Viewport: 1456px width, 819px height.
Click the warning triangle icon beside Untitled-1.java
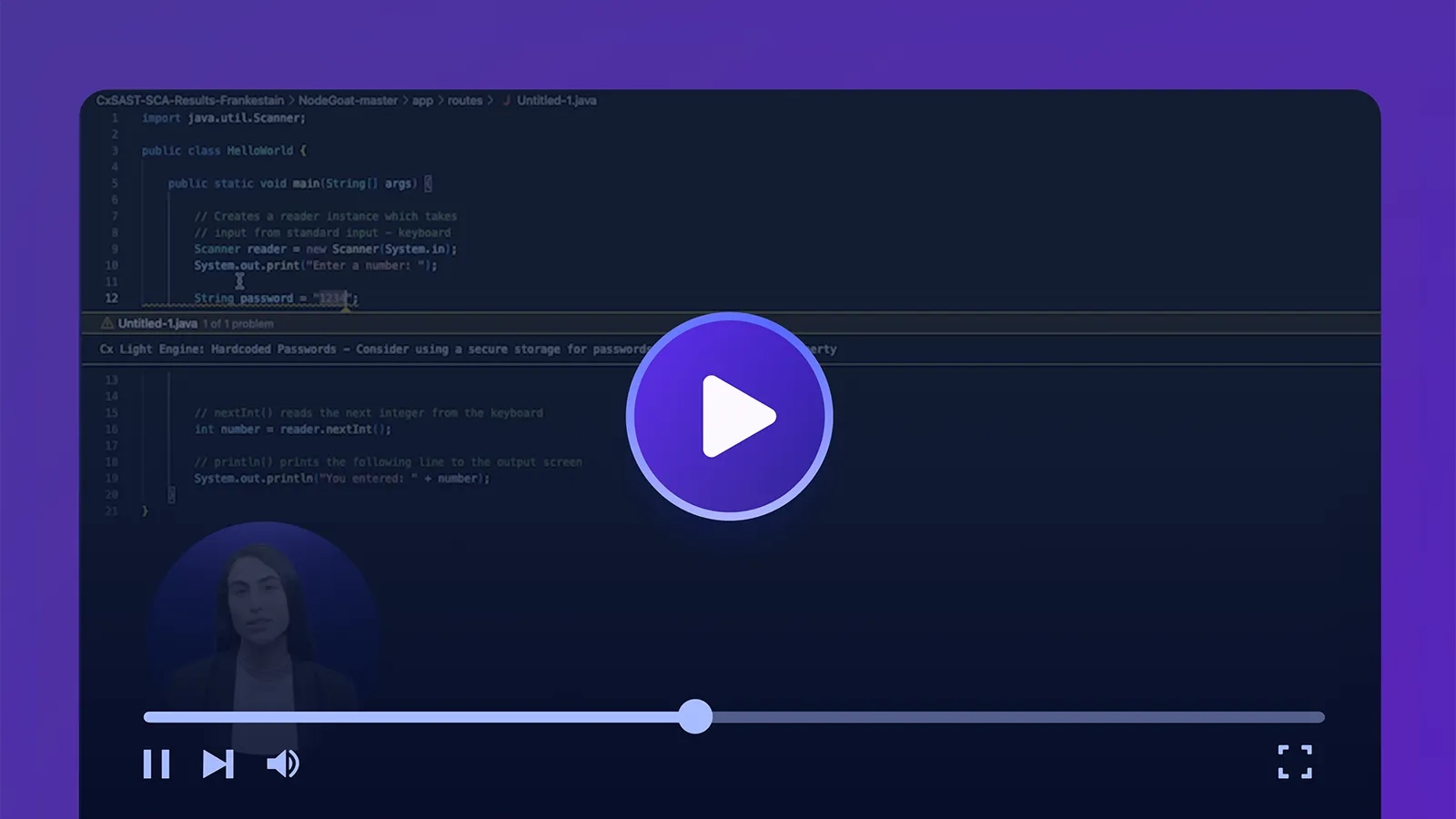(x=106, y=323)
